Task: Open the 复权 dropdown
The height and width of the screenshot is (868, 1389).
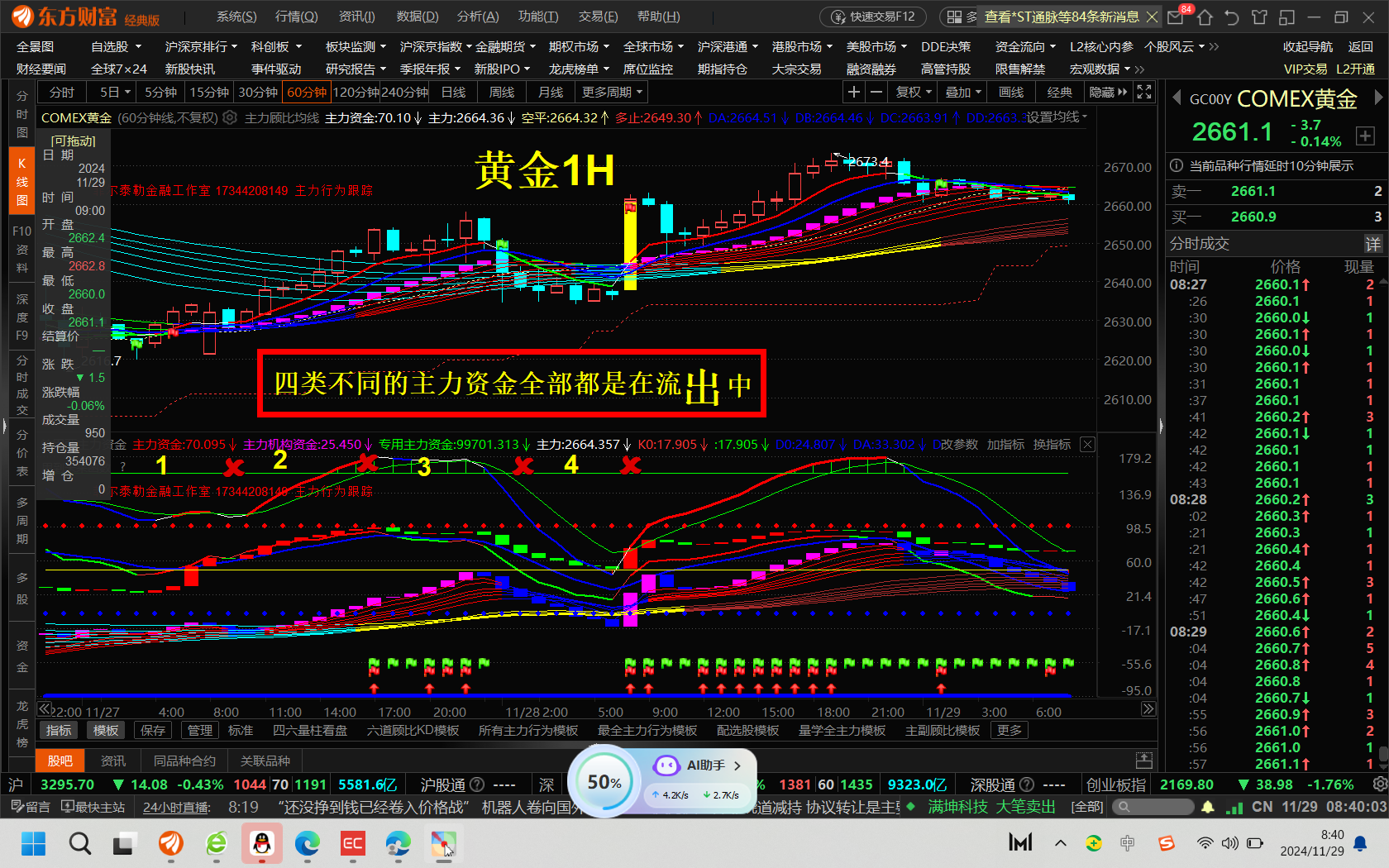Action: 914,92
